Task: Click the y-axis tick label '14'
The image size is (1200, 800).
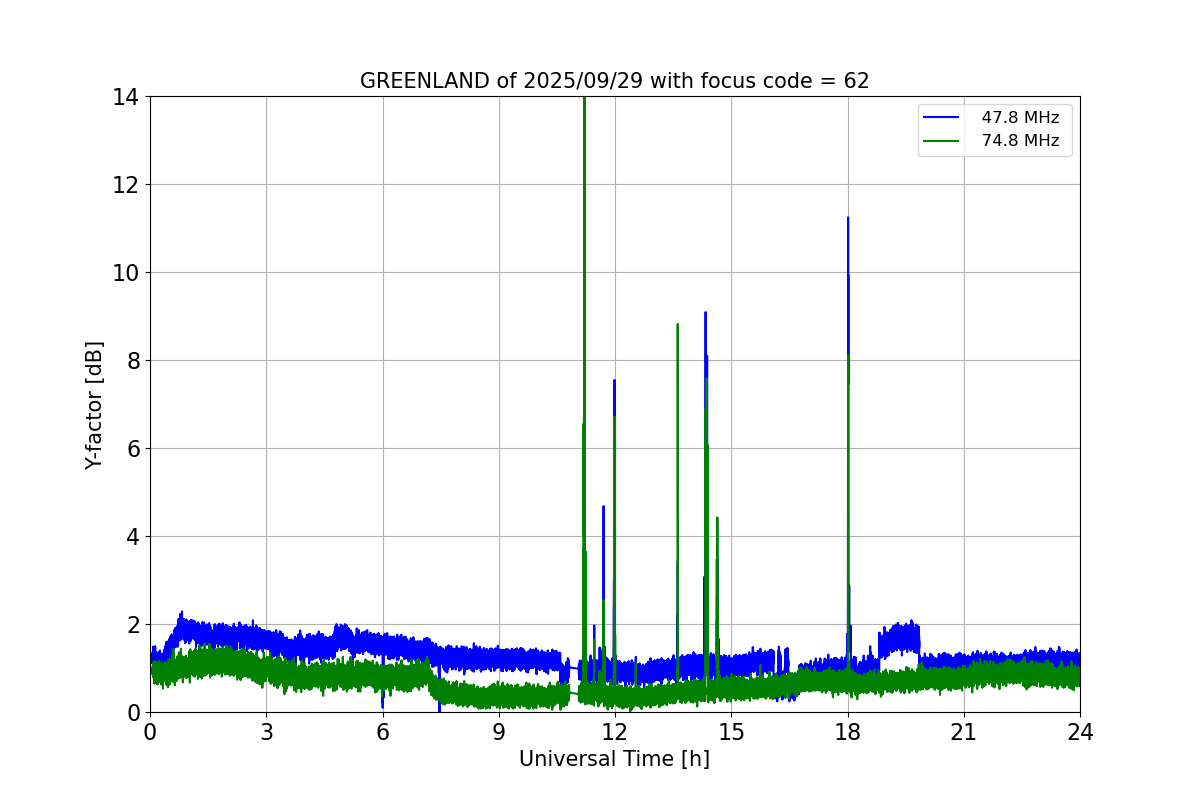Action: pos(125,97)
